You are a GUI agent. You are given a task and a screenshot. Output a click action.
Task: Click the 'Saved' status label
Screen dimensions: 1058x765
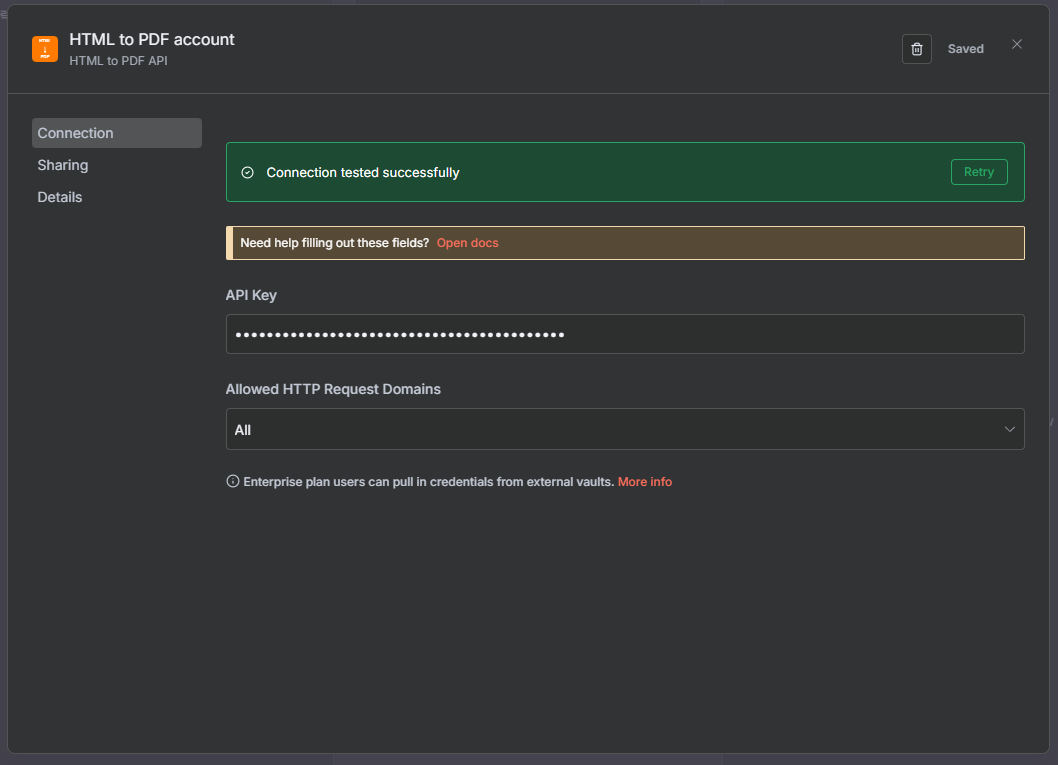pyautogui.click(x=965, y=49)
